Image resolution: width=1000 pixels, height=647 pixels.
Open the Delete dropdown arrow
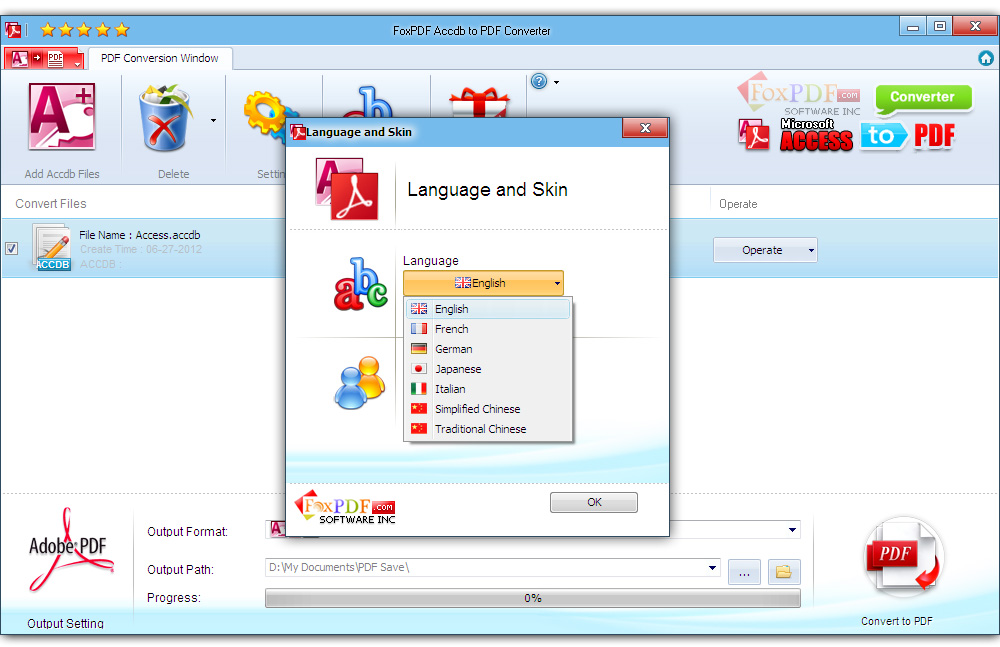213,120
